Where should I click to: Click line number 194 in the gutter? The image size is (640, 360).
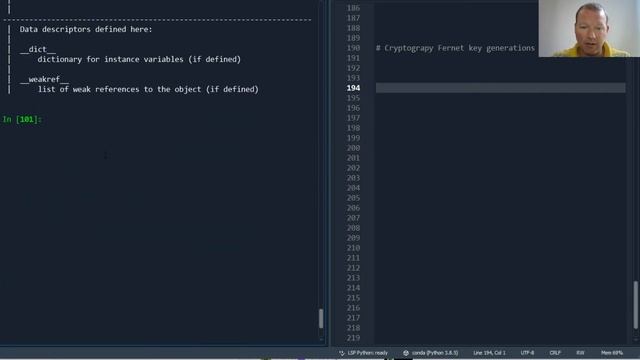pos(353,88)
